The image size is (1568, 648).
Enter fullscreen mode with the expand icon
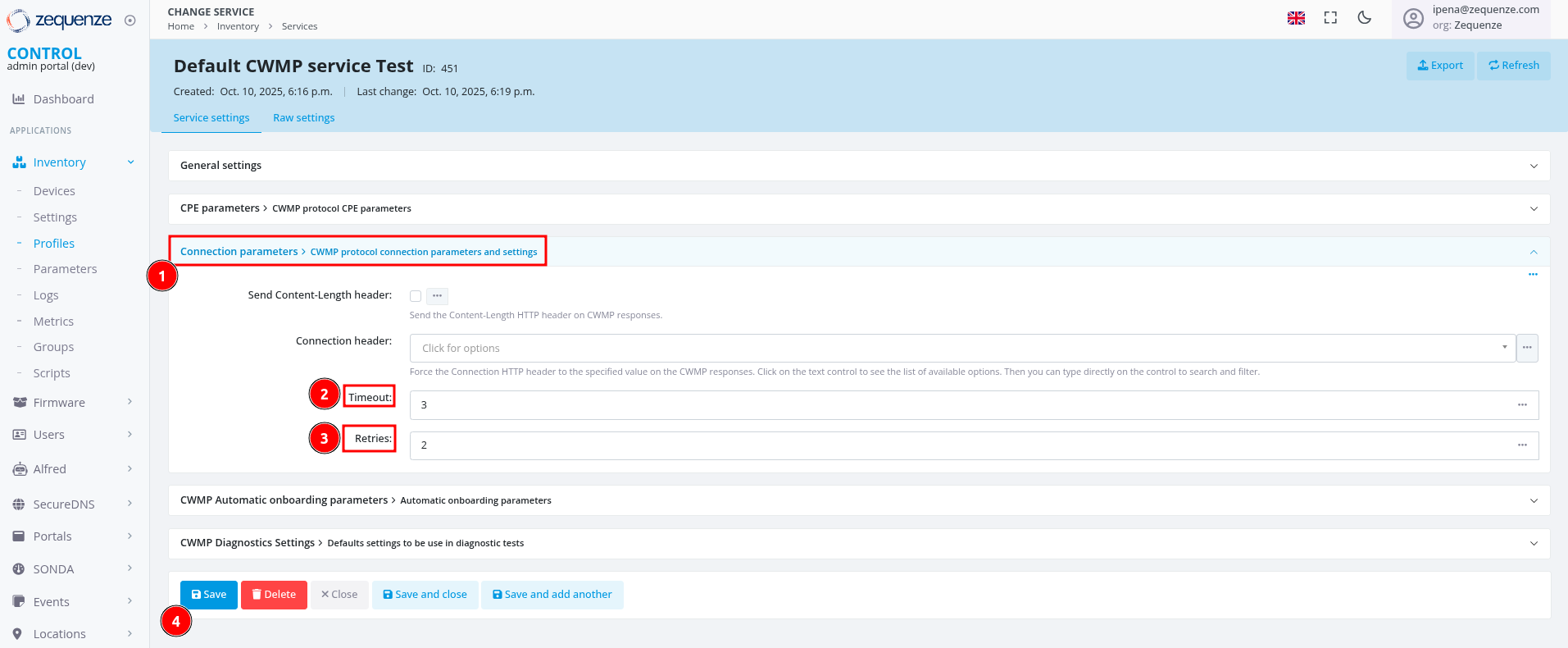pos(1330,18)
